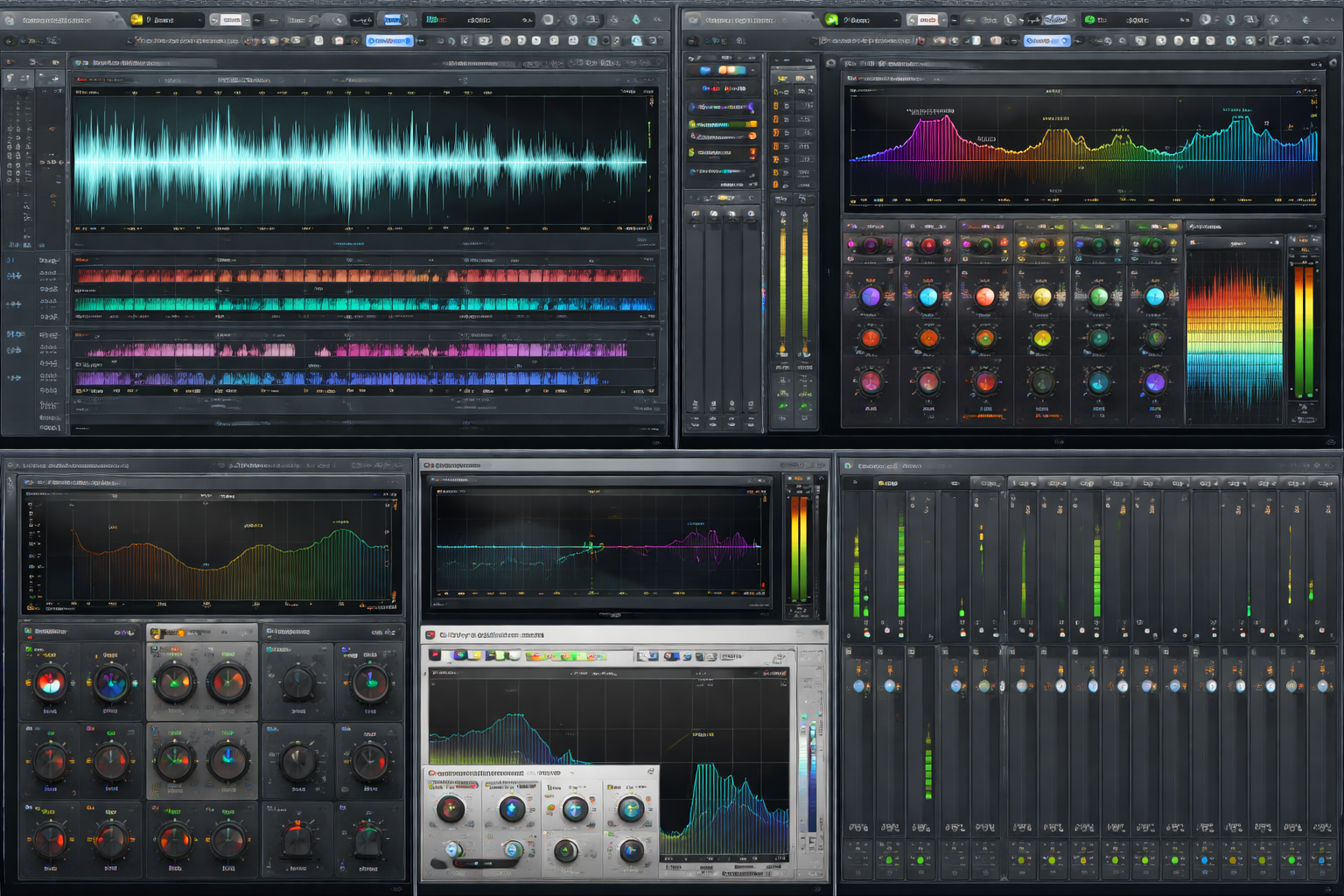1344x896 pixels.
Task: Click the globe icon at the top-right of the toolbar
Action: [1303, 17]
